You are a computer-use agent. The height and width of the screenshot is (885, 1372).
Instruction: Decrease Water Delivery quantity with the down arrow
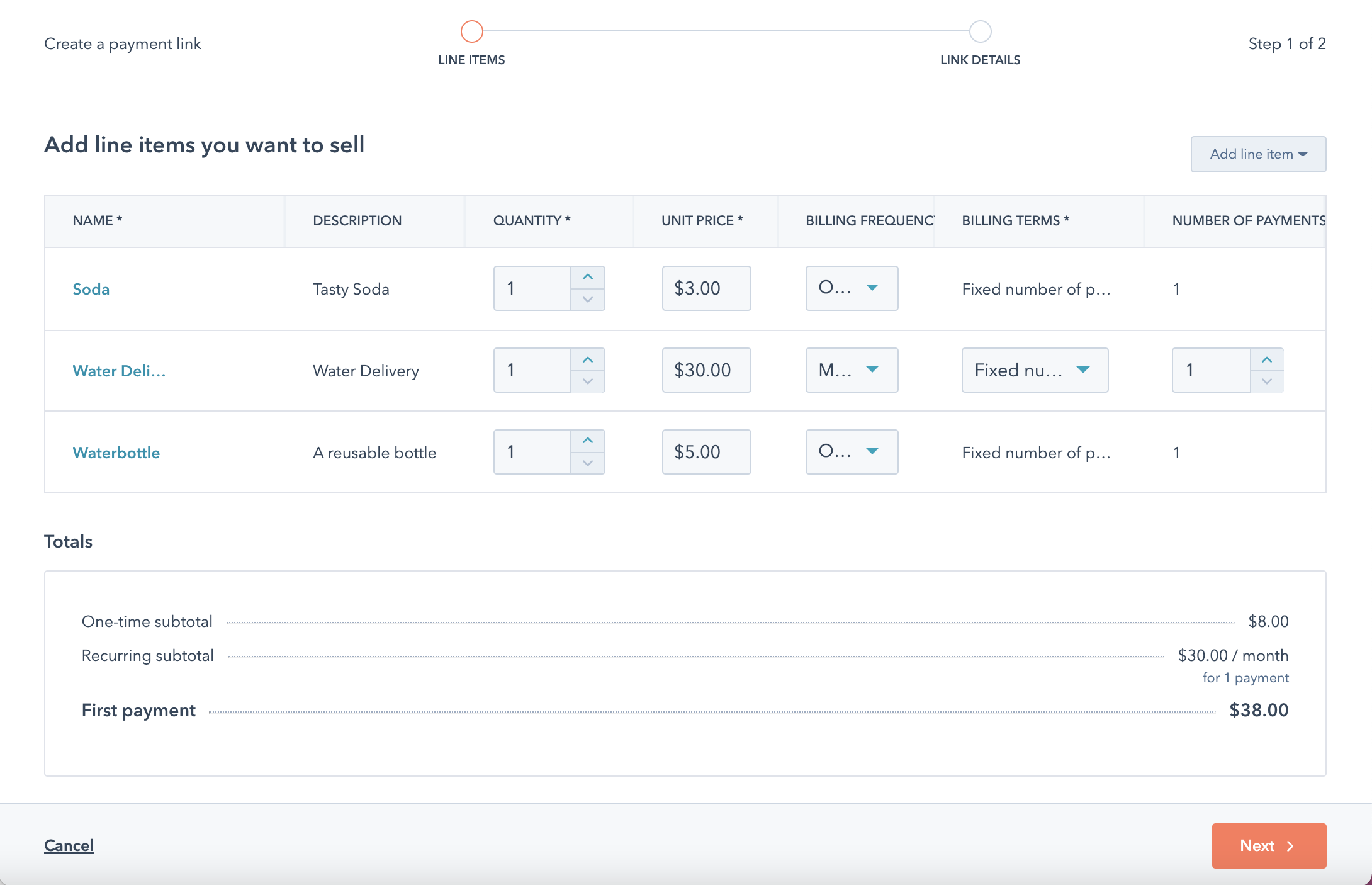[x=587, y=382]
